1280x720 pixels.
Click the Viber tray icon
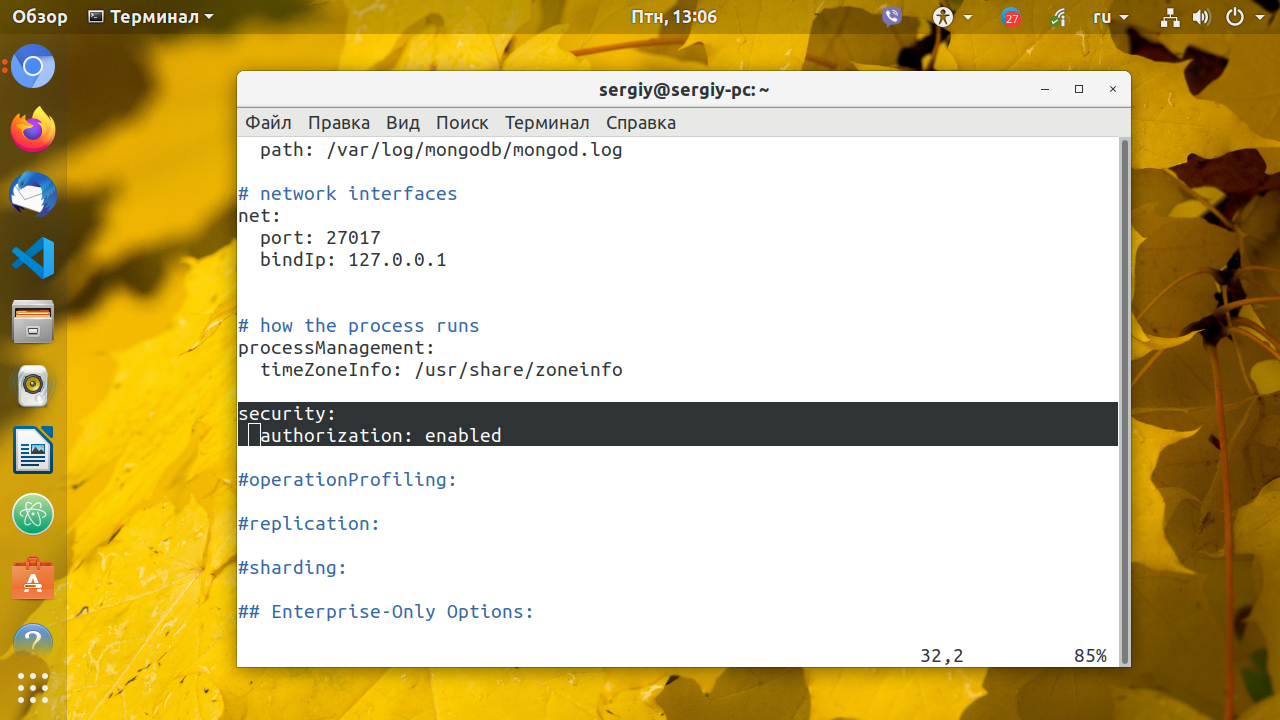[x=891, y=17]
